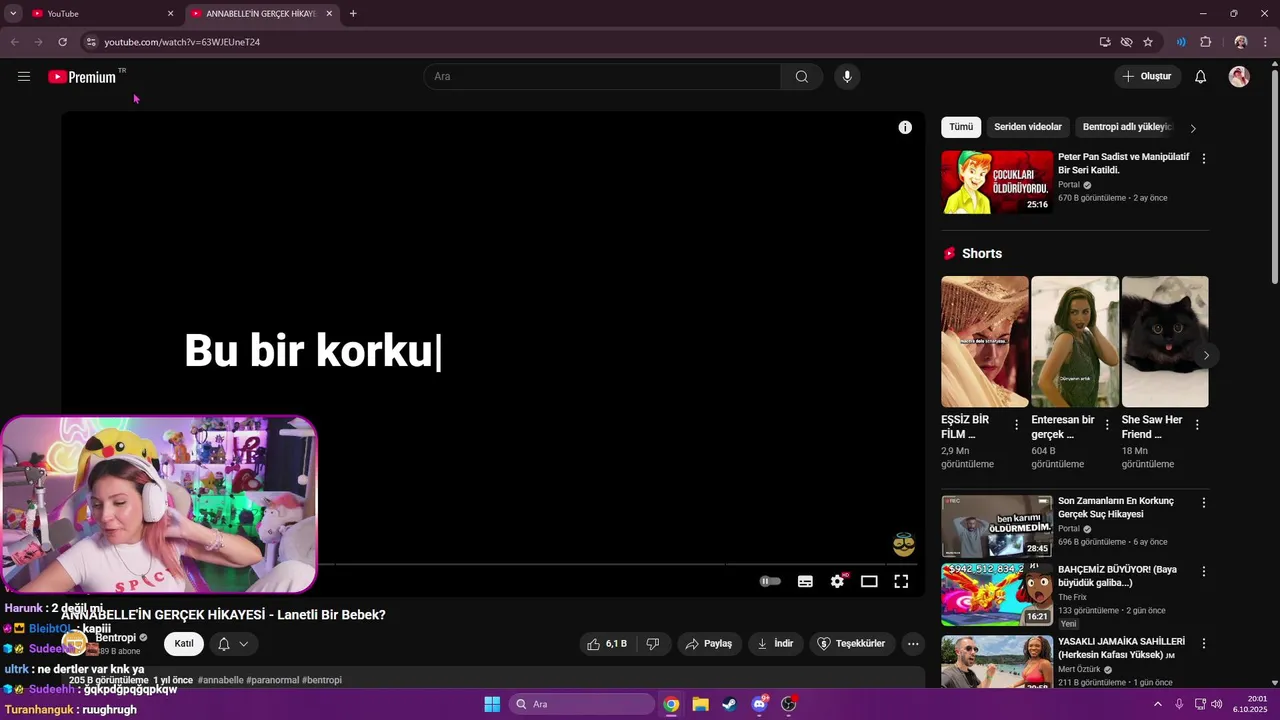Open YouTube account avatar menu
This screenshot has height=720, width=1280.
(1239, 77)
